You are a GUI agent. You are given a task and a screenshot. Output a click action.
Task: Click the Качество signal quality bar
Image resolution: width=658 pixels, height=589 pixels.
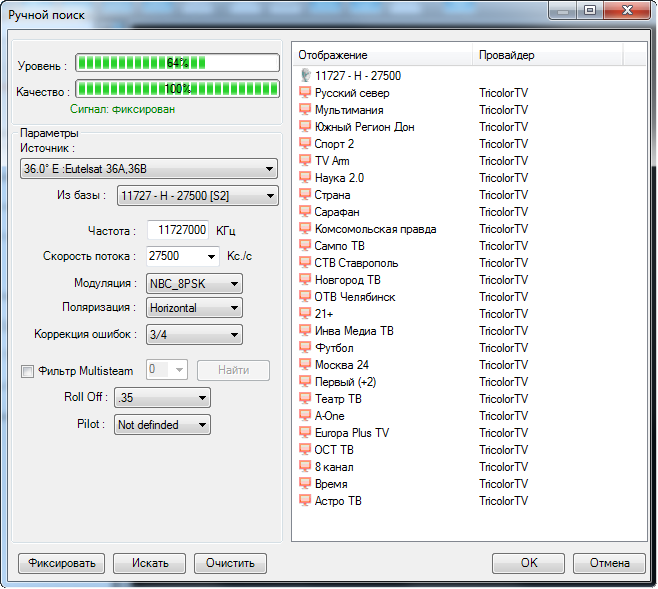coord(178,89)
